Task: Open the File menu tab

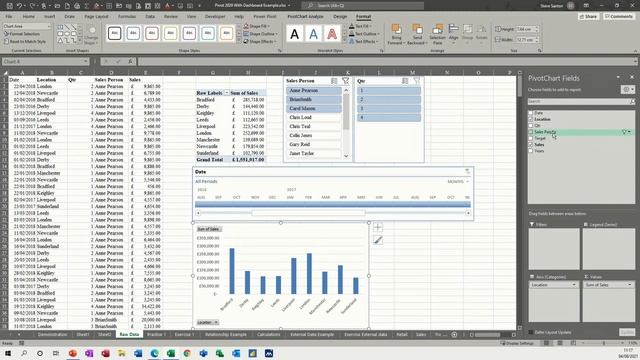Action: (9, 16)
